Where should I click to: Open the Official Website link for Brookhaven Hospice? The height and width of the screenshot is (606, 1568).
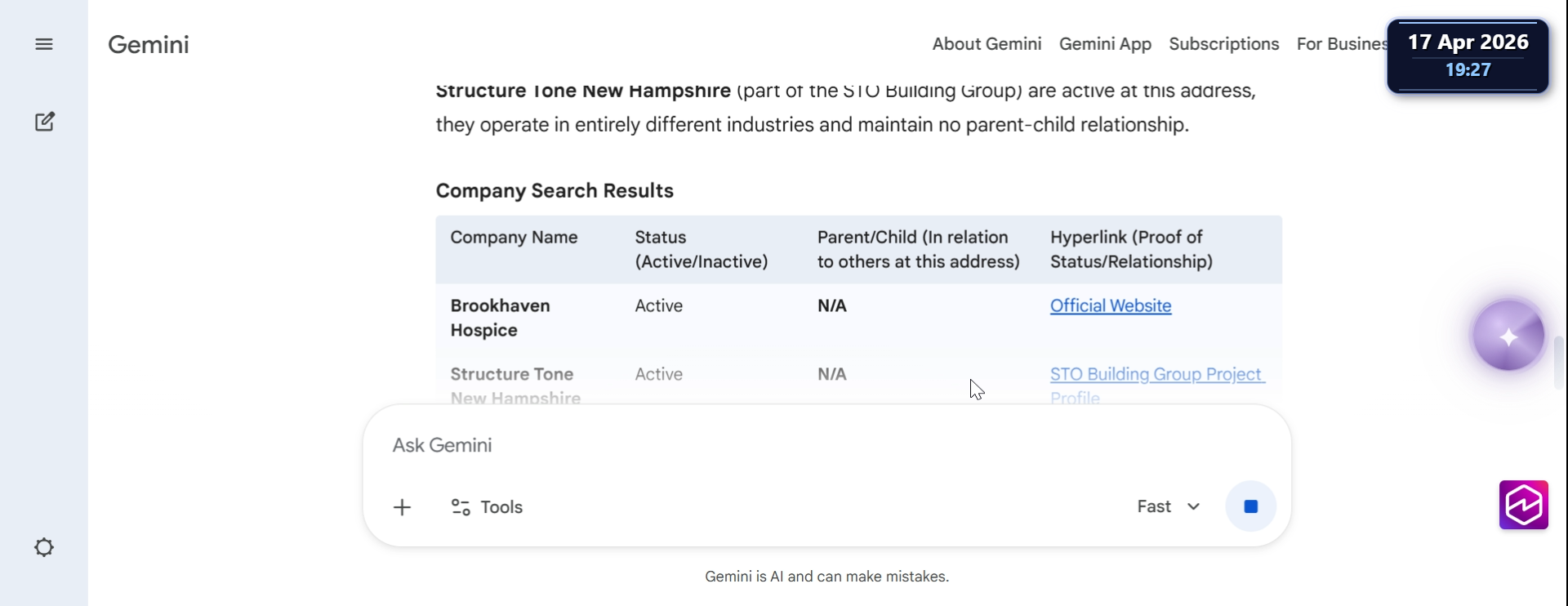pyautogui.click(x=1110, y=306)
